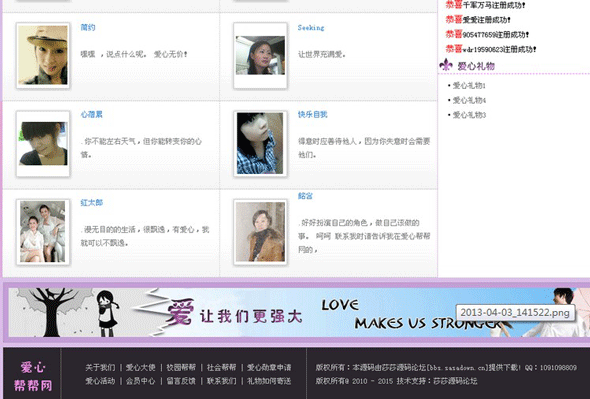Open profile photo of user 简约
Image resolution: width=590 pixels, height=399 pixels.
pos(43,55)
